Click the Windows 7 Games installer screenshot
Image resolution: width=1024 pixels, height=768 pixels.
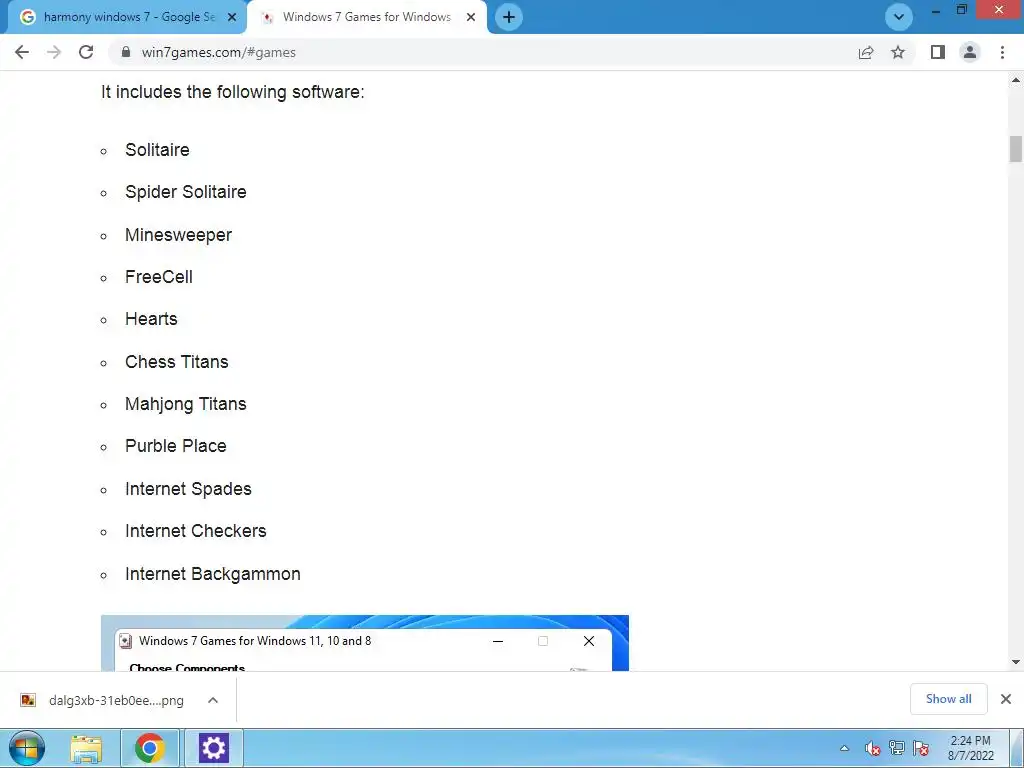point(364,643)
